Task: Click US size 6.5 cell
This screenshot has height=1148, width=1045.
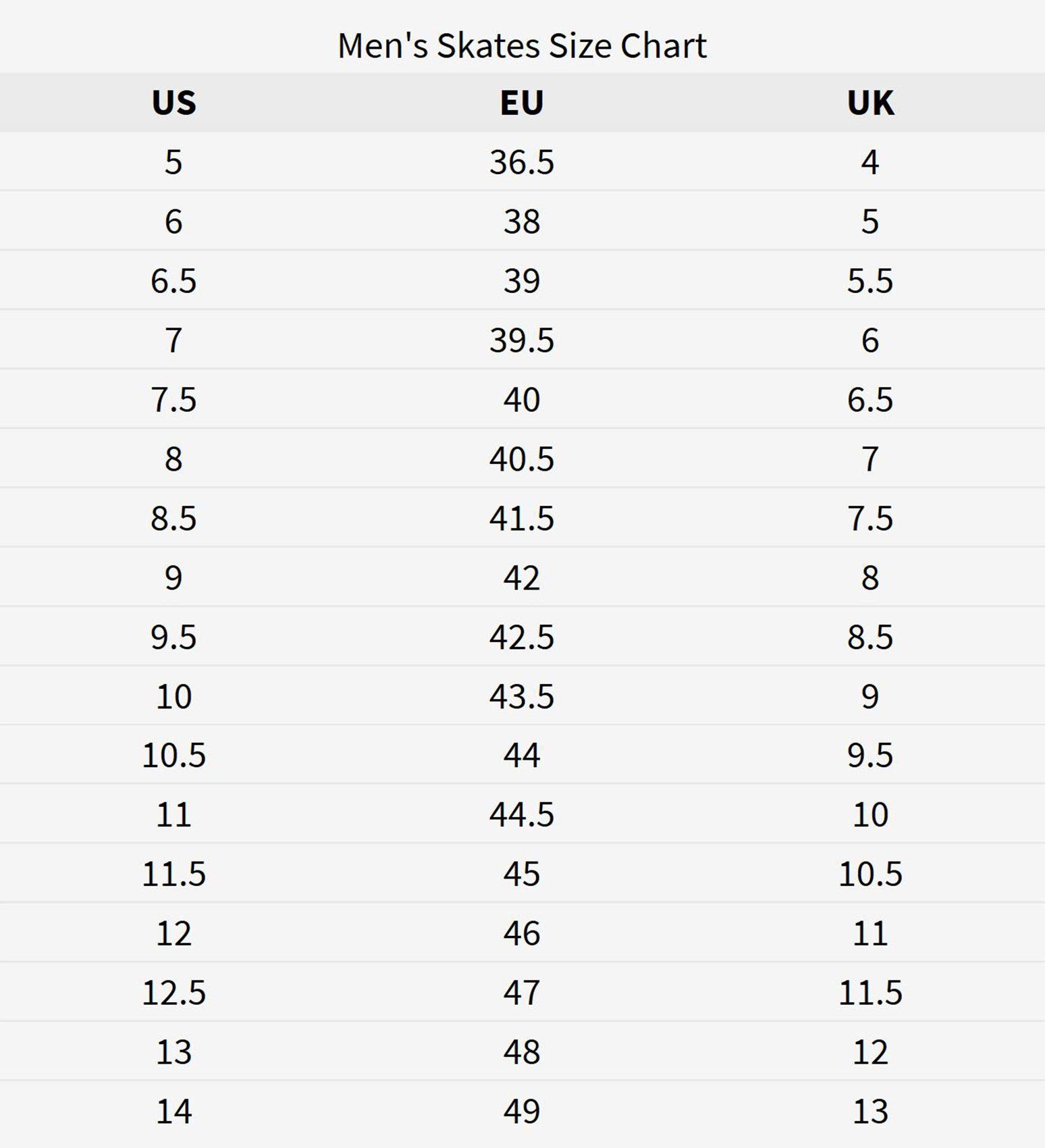Action: pos(173,281)
